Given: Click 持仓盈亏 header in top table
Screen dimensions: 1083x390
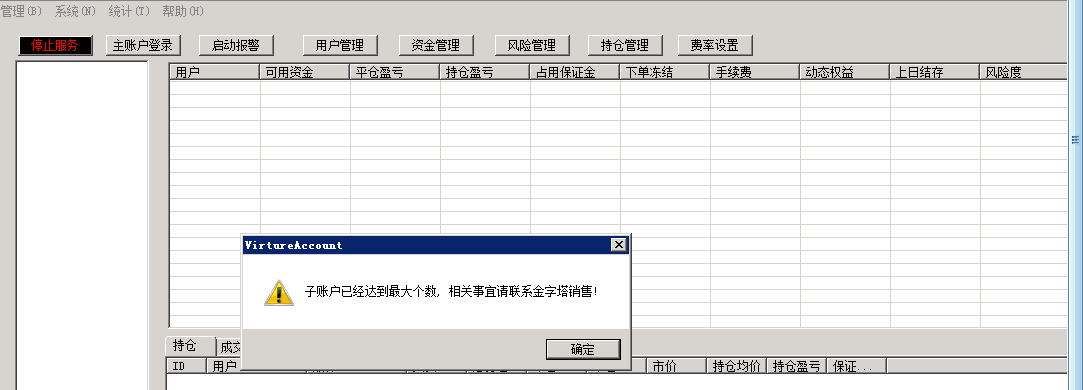Looking at the screenshot, I should (484, 72).
